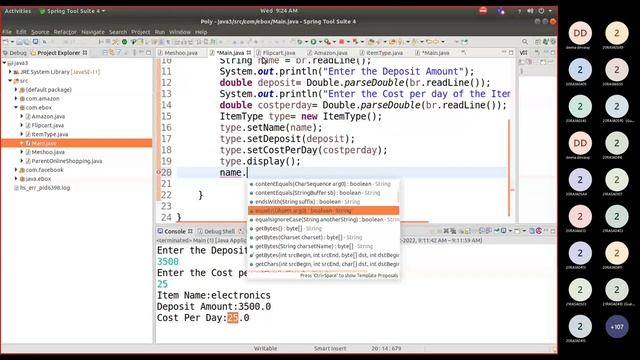Open the Spring Tool Suite 4 app menu
Screen dimensions: 640x360
(x=72, y=11)
